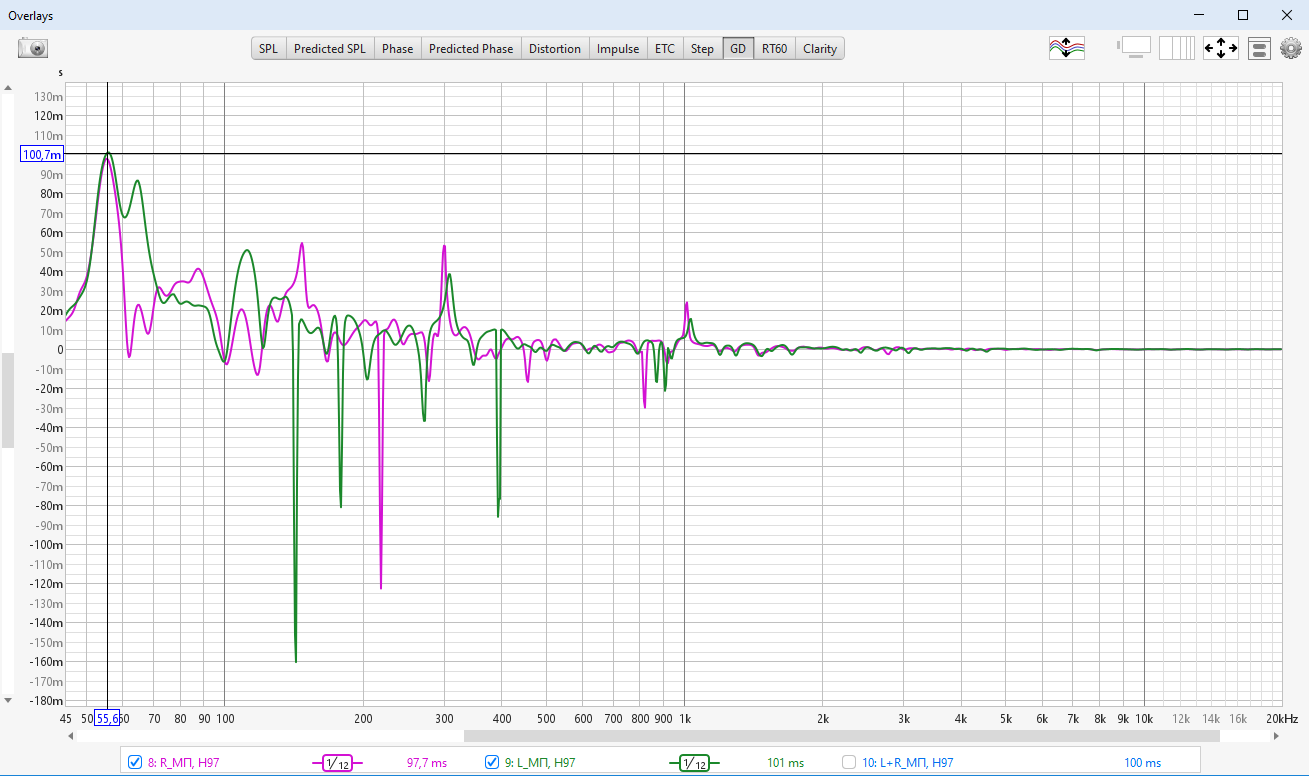Viewport: 1309px width, 776px height.
Task: Click the vertical zoom slider on left edge
Action: (x=8, y=400)
